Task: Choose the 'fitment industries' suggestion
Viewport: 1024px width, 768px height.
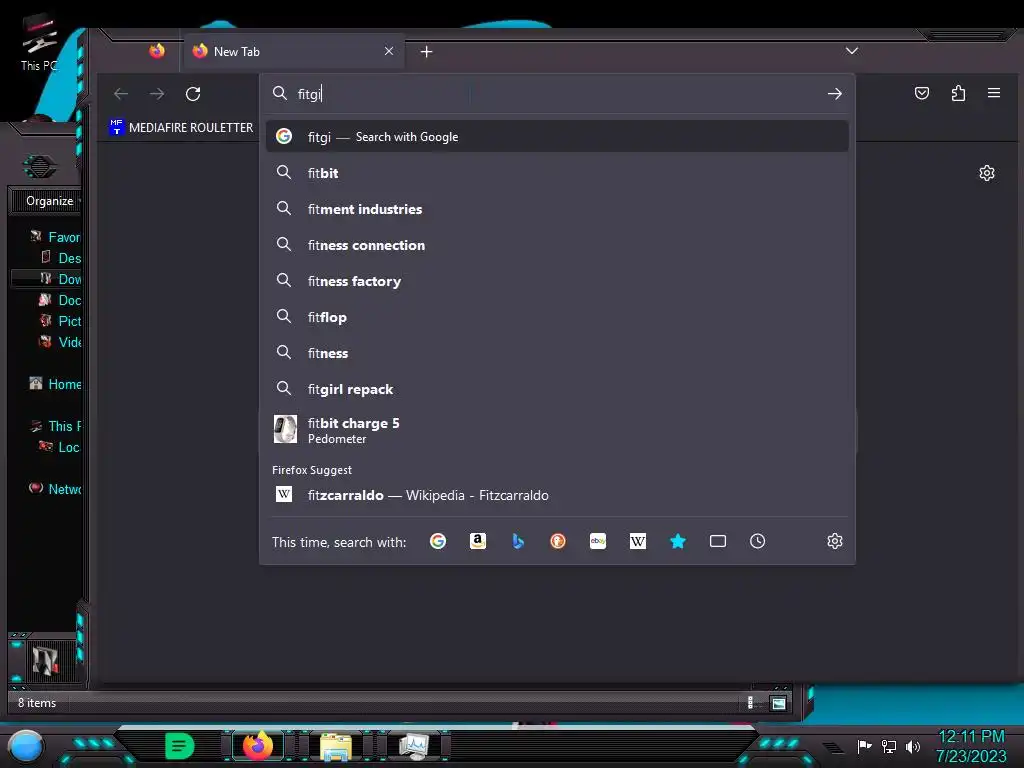Action: (557, 209)
